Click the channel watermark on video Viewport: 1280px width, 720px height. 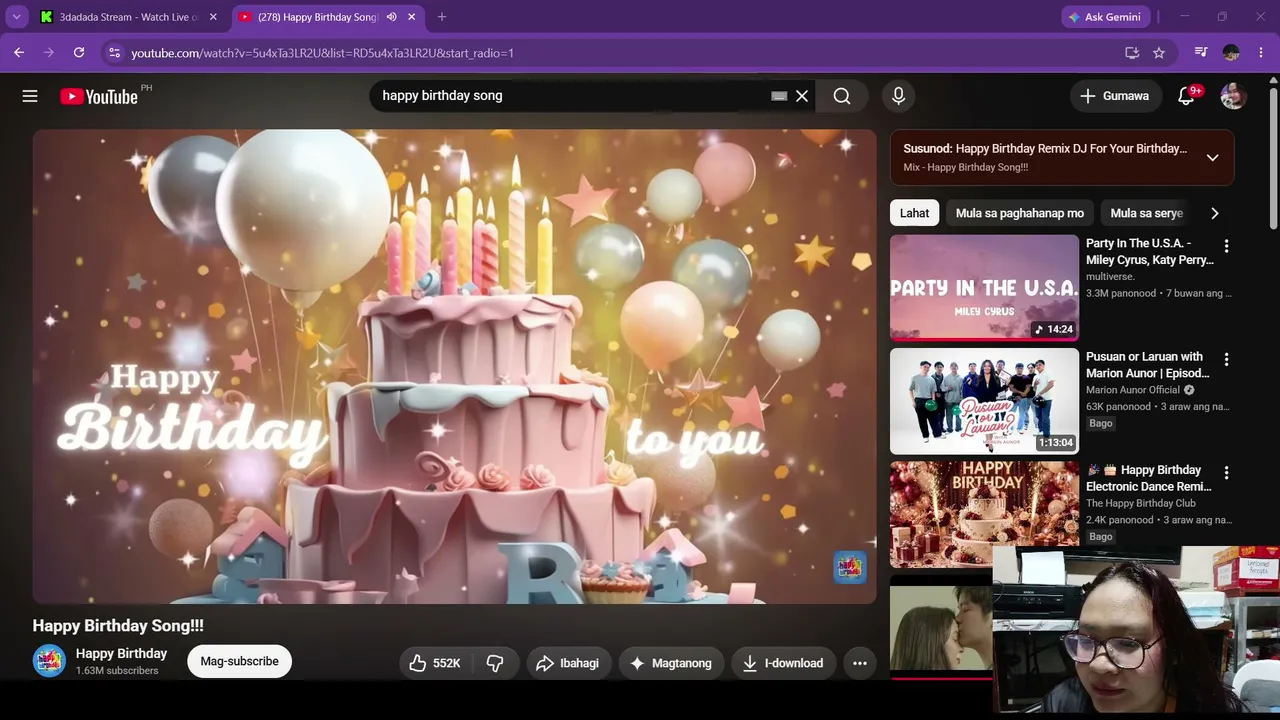pyautogui.click(x=850, y=567)
